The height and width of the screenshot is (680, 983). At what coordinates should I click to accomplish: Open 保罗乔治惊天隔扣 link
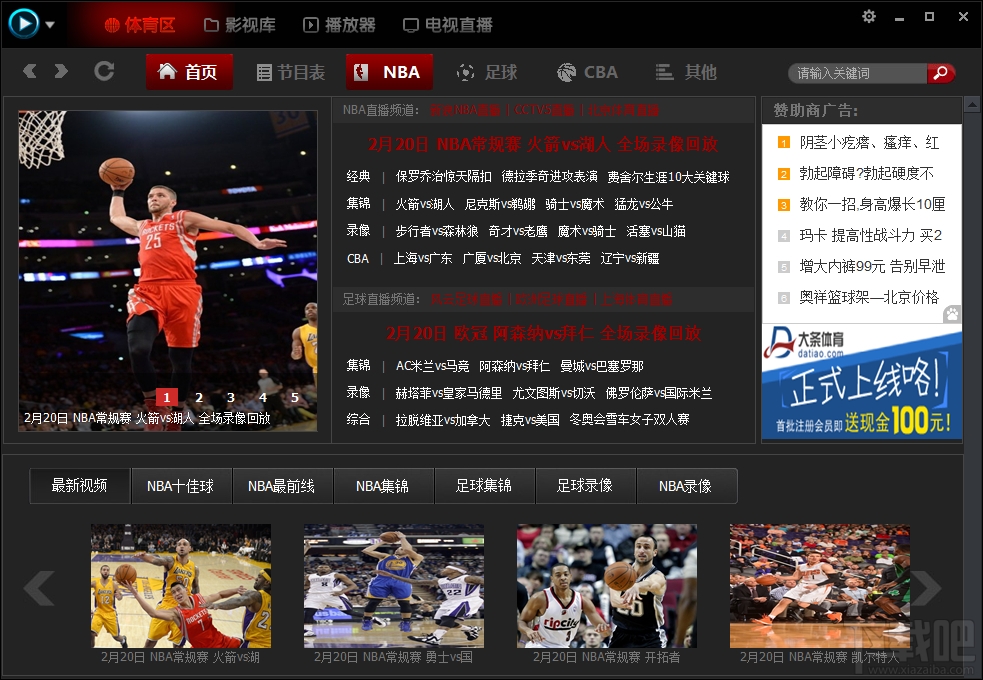click(444, 177)
